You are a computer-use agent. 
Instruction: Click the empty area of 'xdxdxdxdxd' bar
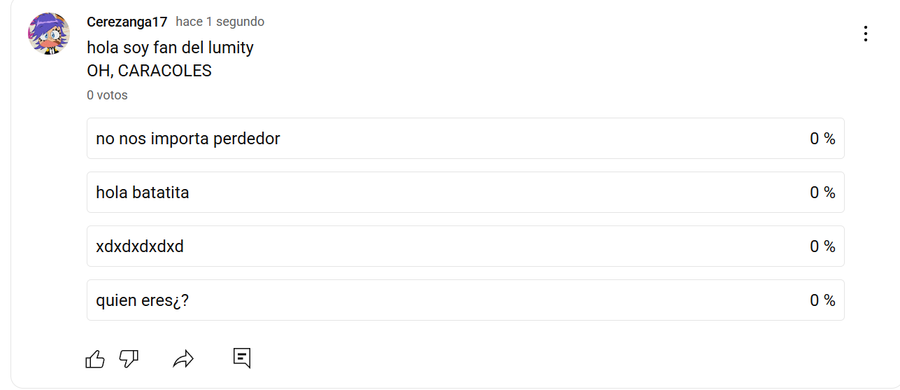tap(494, 246)
